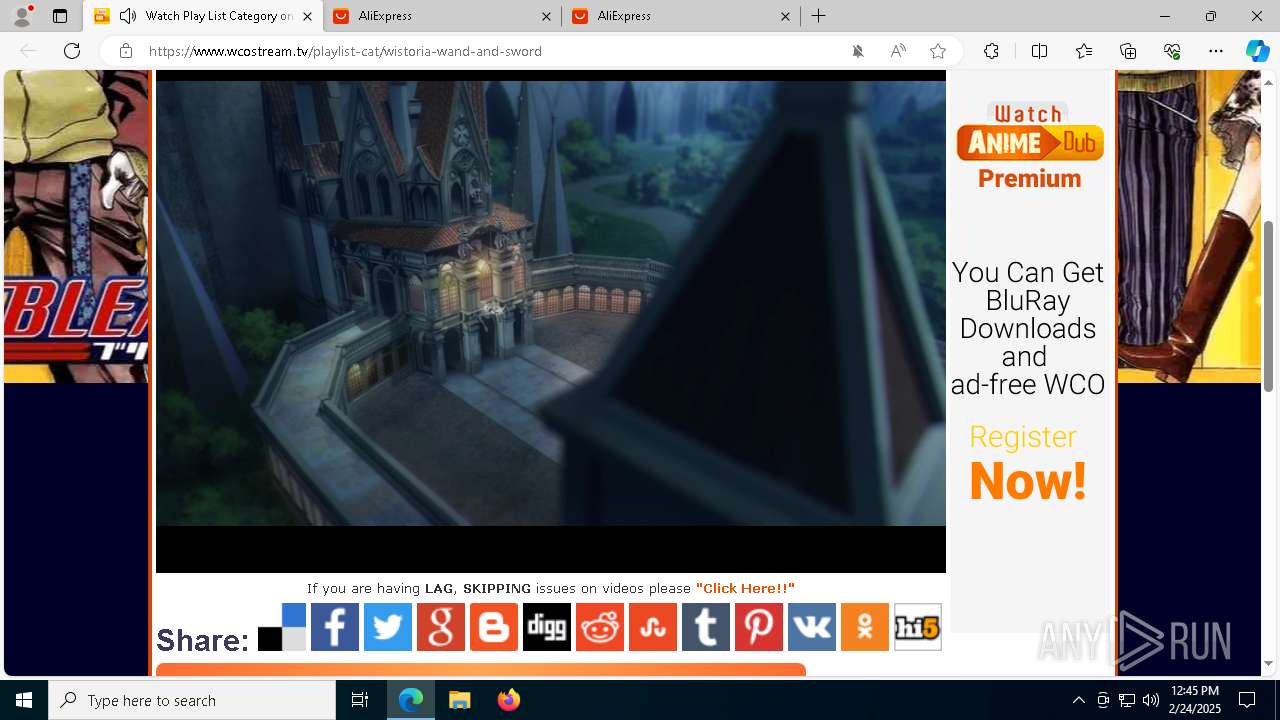Close the second AliExpress tab
Image resolution: width=1280 pixels, height=720 pixels.
coord(785,16)
